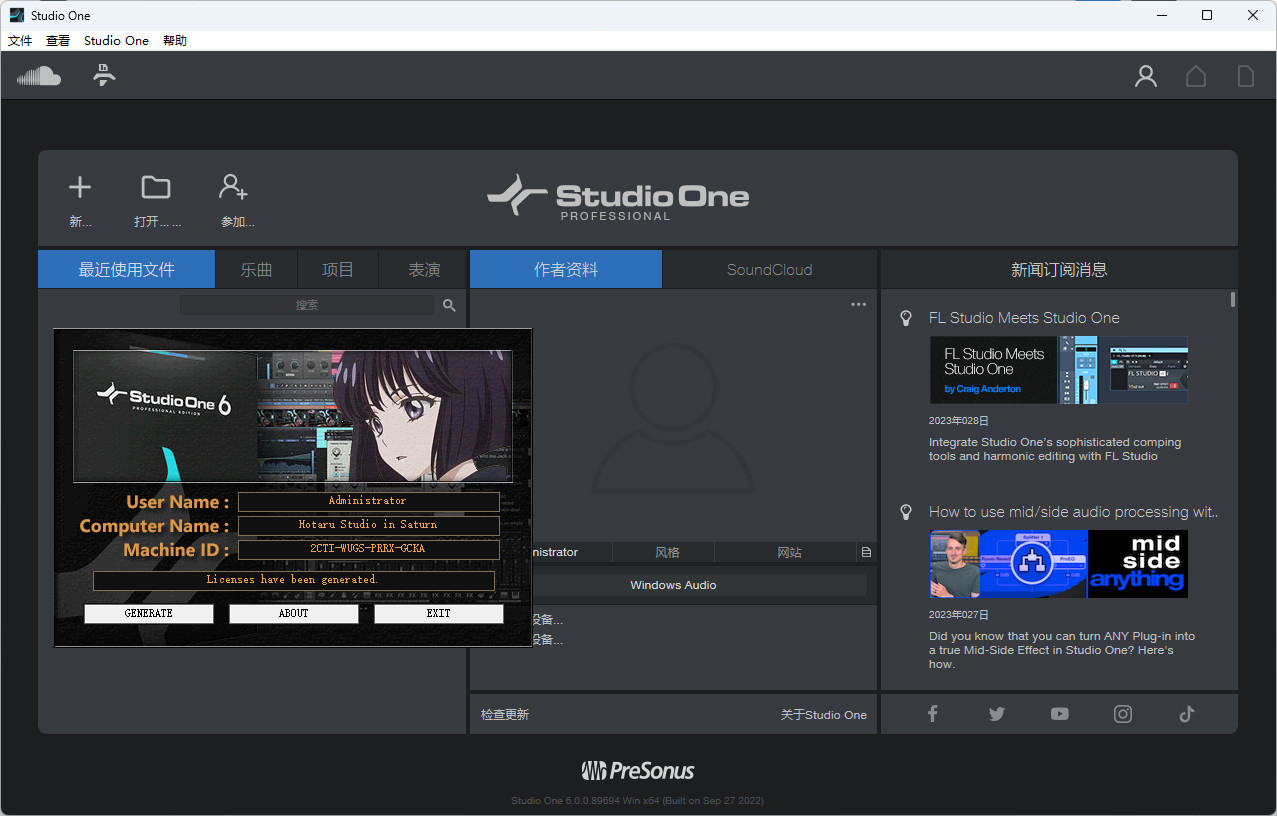Click the news feed vertical scrollbar
1277x816 pixels.
[x=1233, y=299]
